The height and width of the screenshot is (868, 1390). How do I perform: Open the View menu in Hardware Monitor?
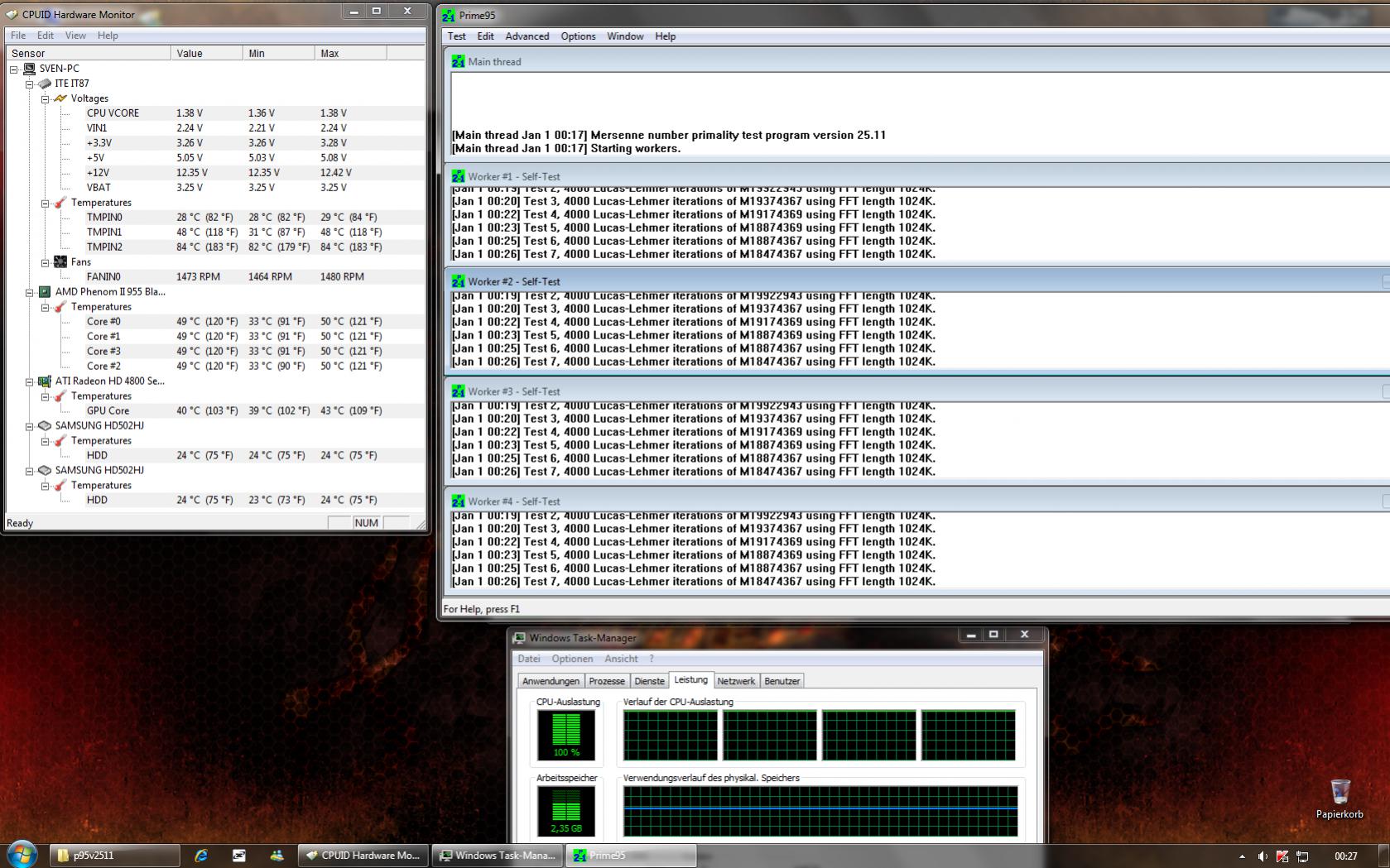point(75,36)
